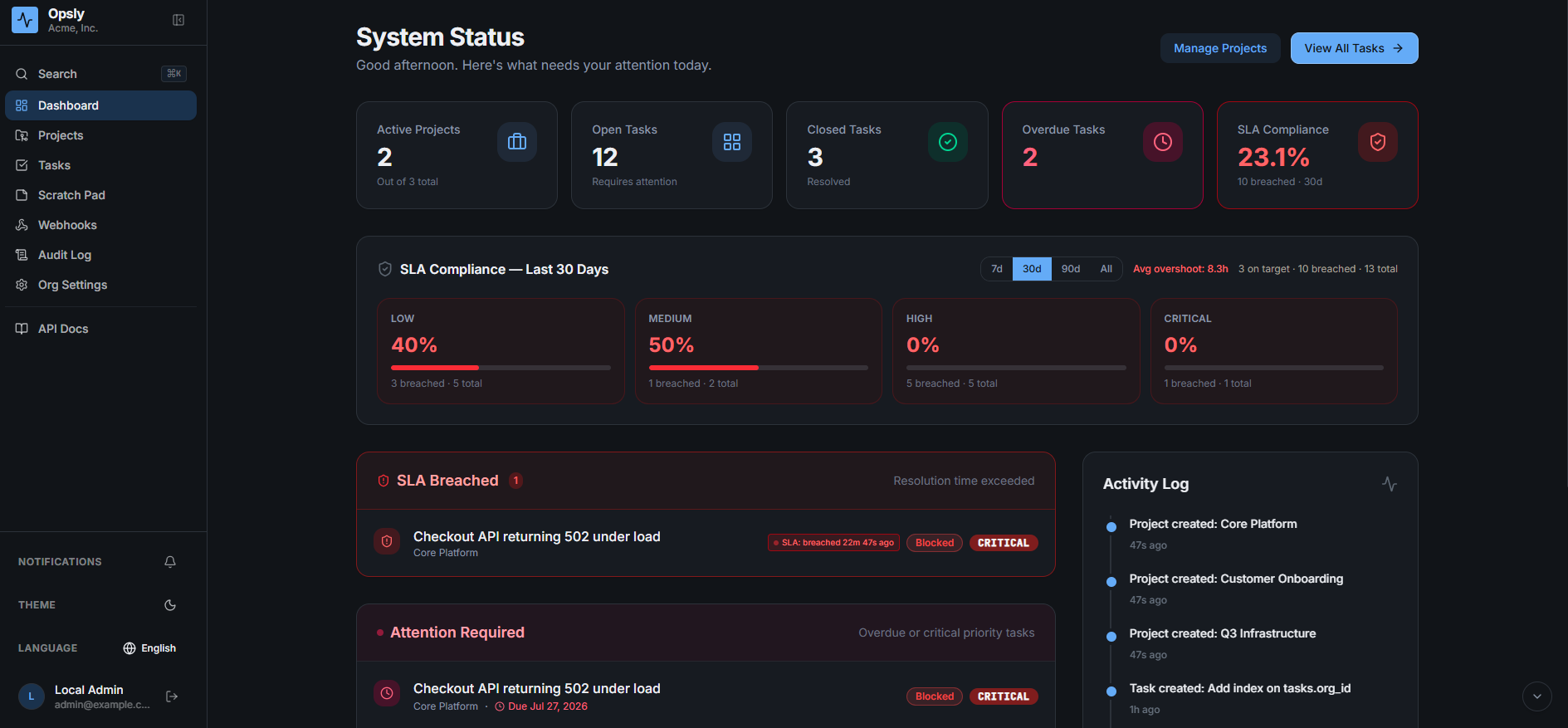Image resolution: width=1568 pixels, height=728 pixels.
Task: Click the Open Tasks grid icon
Action: 732,142
